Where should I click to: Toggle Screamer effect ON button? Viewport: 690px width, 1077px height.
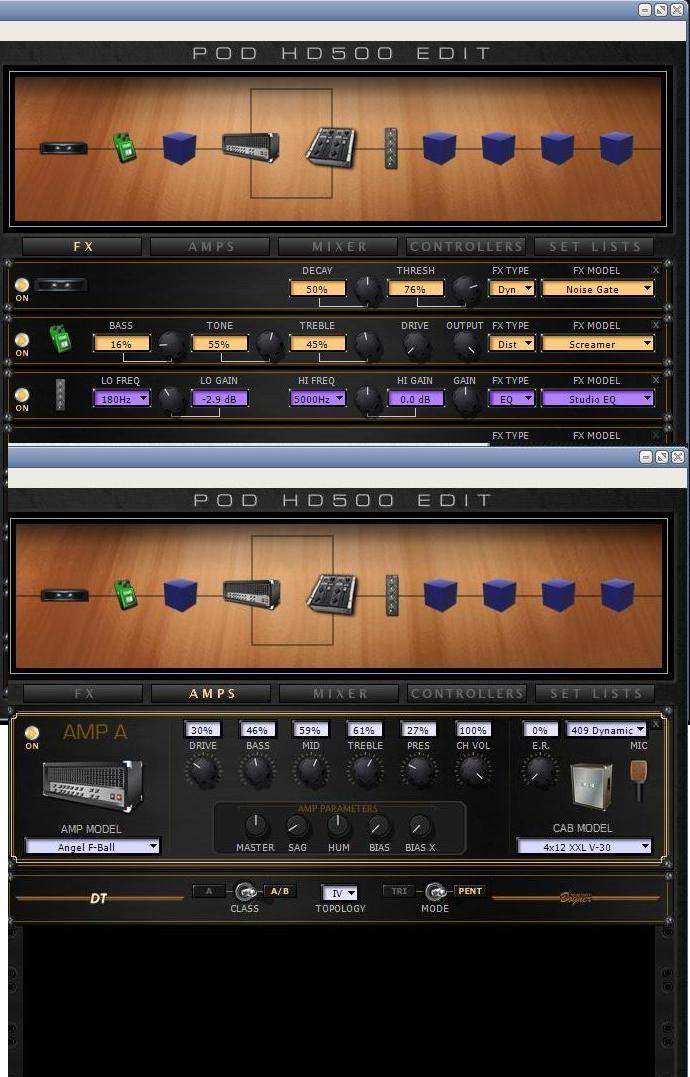tap(22, 340)
